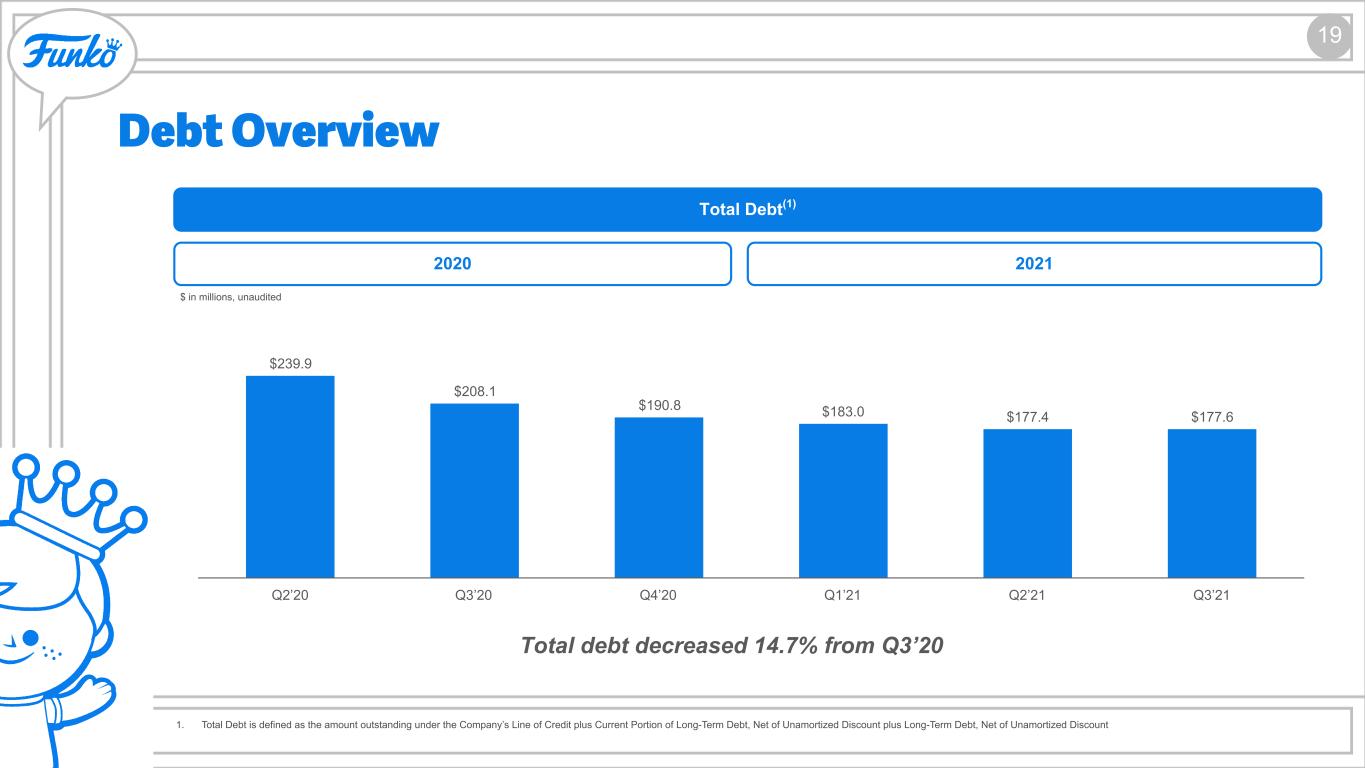
Task: Select the Q4'20 debt bar
Action: (658, 497)
